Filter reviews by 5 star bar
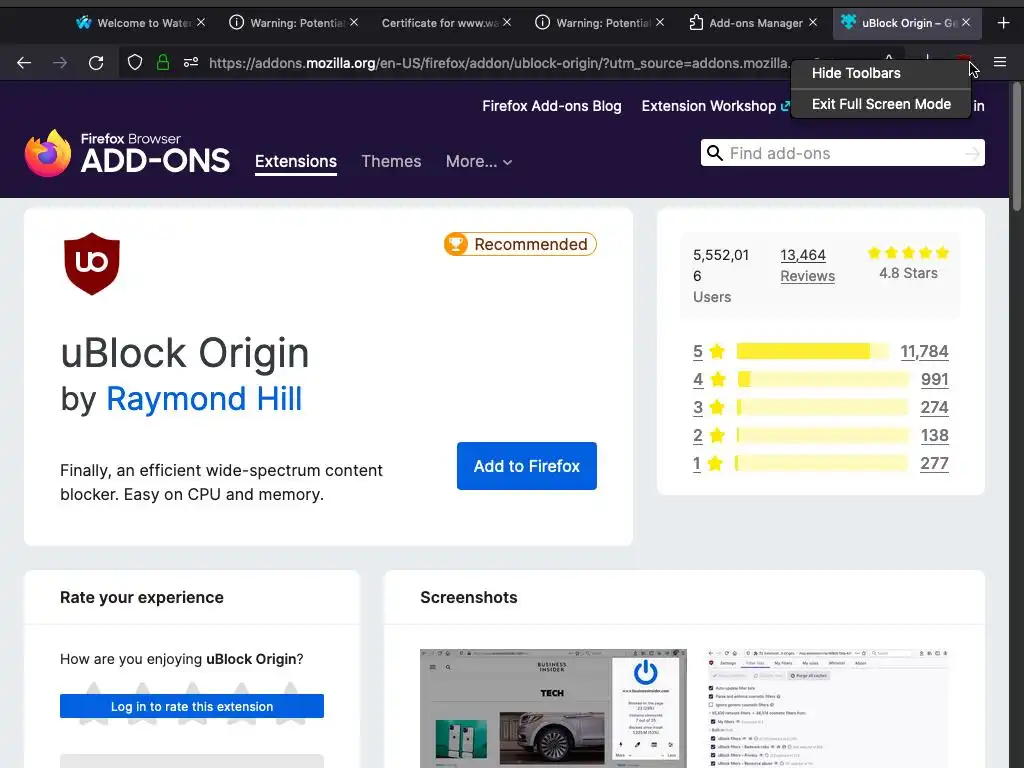The height and width of the screenshot is (768, 1024). (x=812, y=351)
